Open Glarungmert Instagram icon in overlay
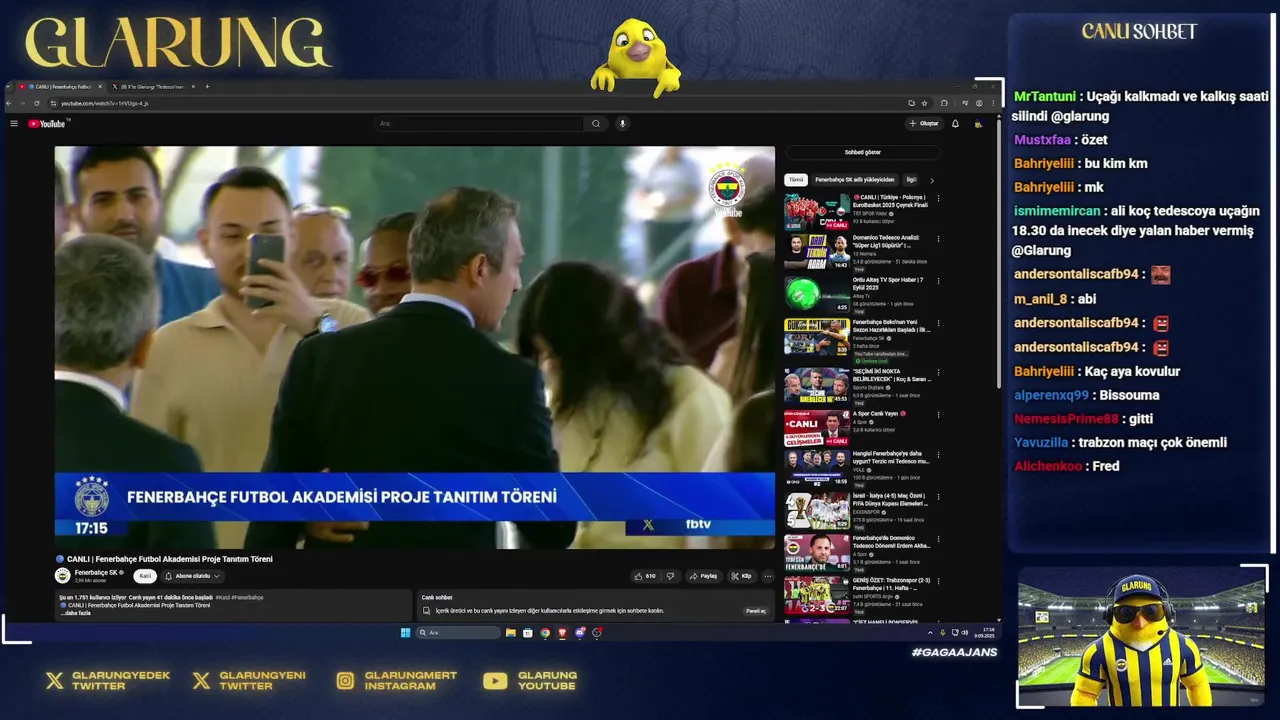 click(x=345, y=681)
